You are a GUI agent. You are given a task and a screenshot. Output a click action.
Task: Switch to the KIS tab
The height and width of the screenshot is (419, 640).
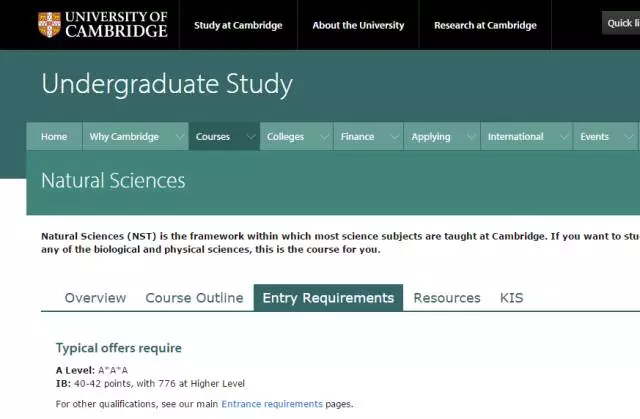click(511, 298)
